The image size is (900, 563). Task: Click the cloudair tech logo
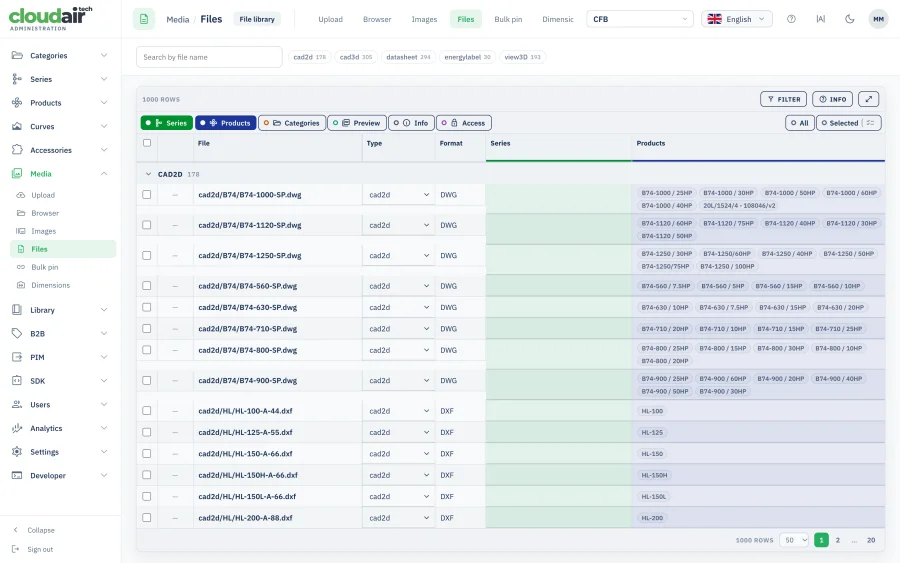pos(51,18)
